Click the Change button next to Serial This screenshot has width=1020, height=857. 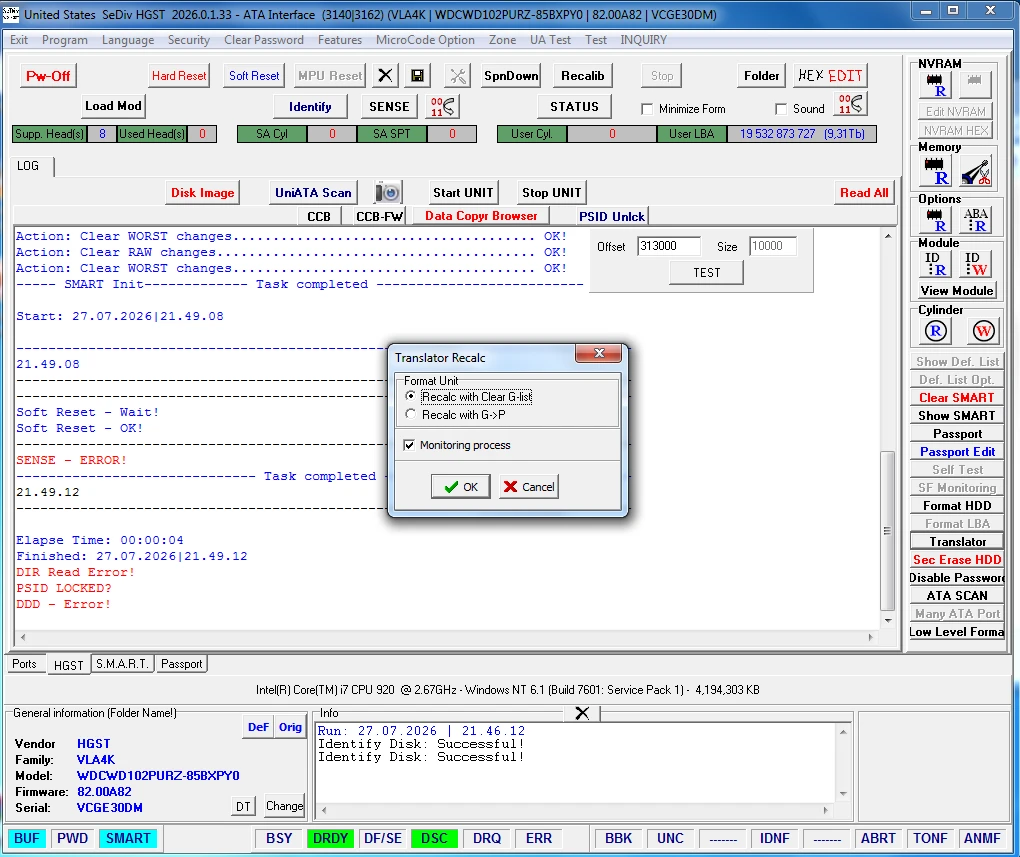coord(284,806)
